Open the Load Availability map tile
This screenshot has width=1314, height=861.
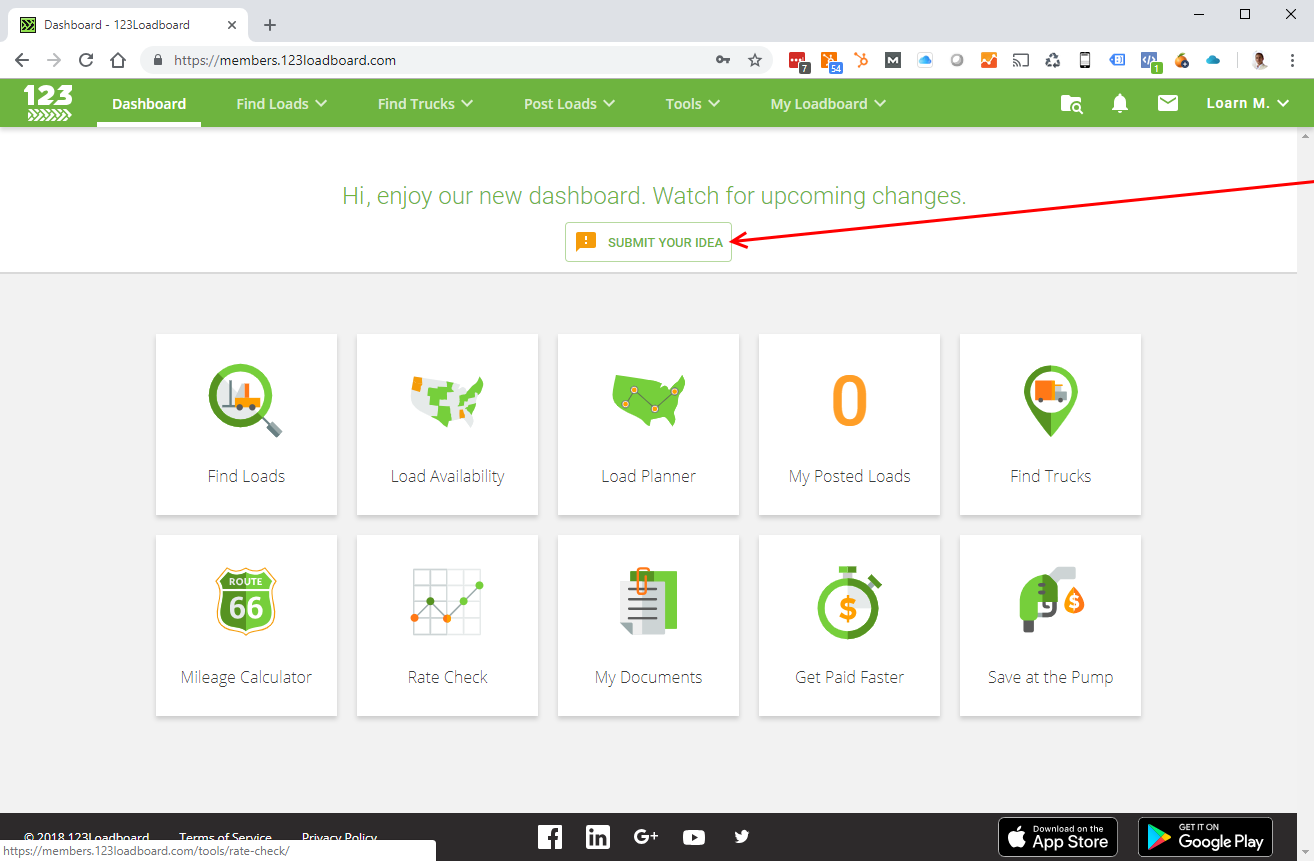click(x=447, y=425)
